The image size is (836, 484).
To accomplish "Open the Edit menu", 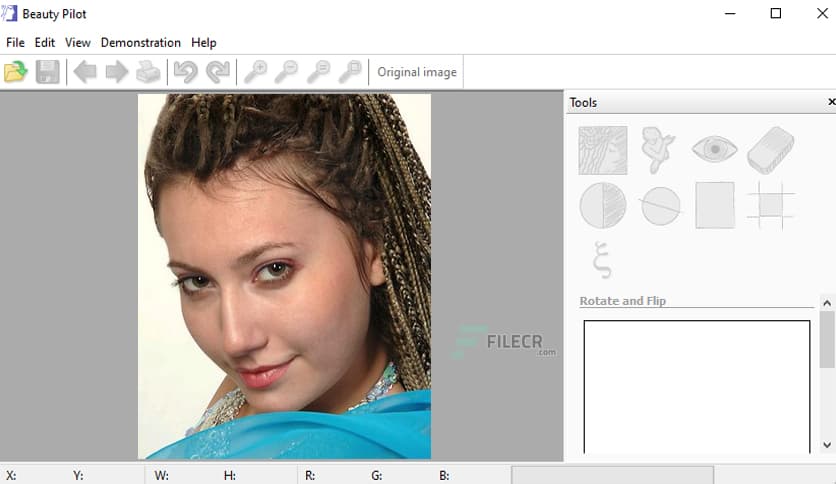I will pyautogui.click(x=45, y=43).
